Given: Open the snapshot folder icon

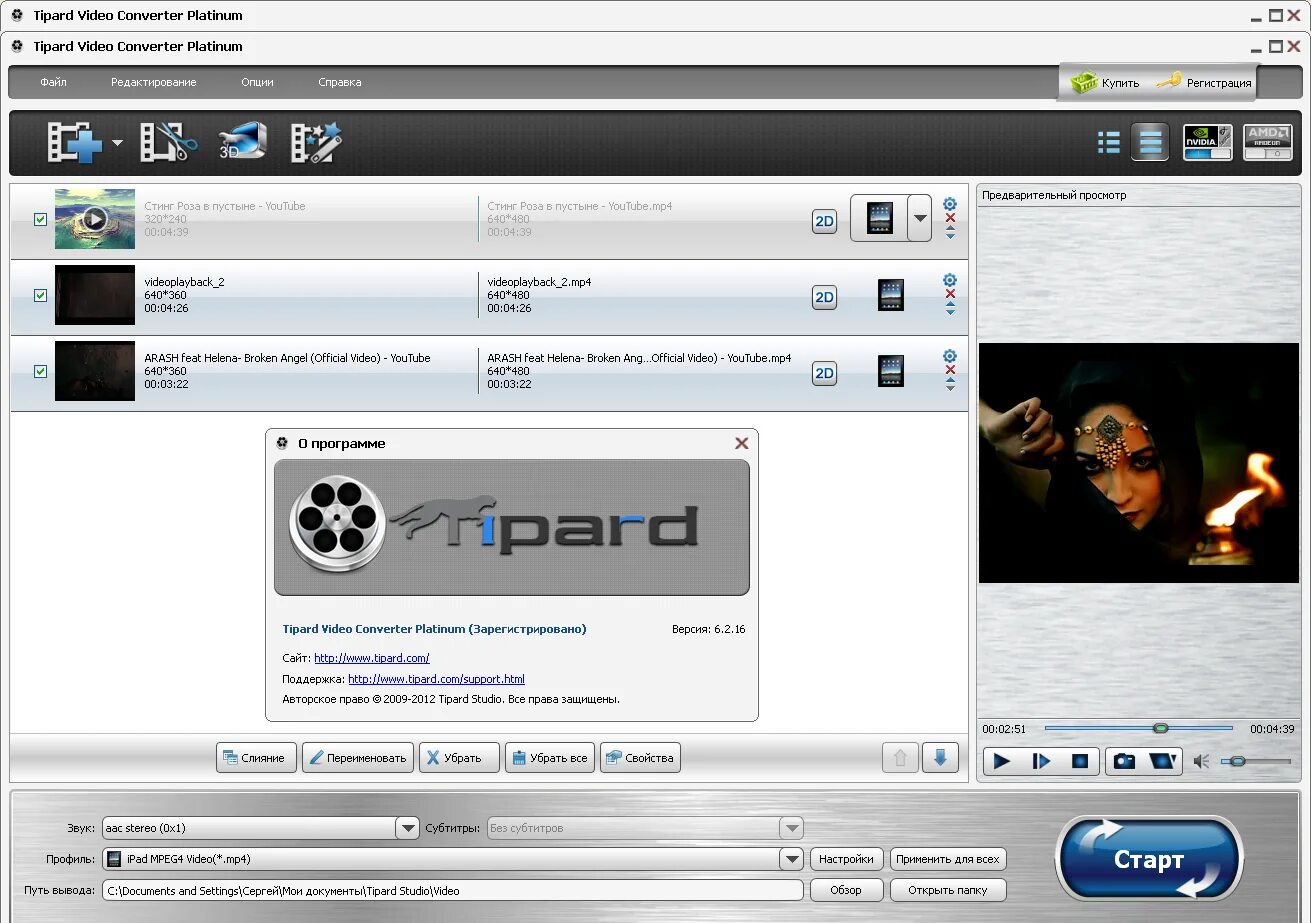Looking at the screenshot, I should [1163, 761].
